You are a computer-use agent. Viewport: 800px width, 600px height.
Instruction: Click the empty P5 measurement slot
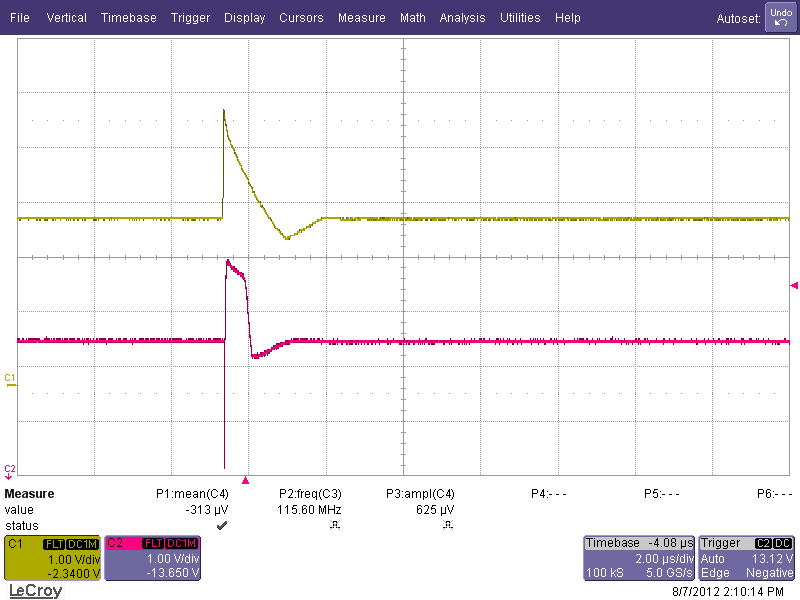coord(662,494)
